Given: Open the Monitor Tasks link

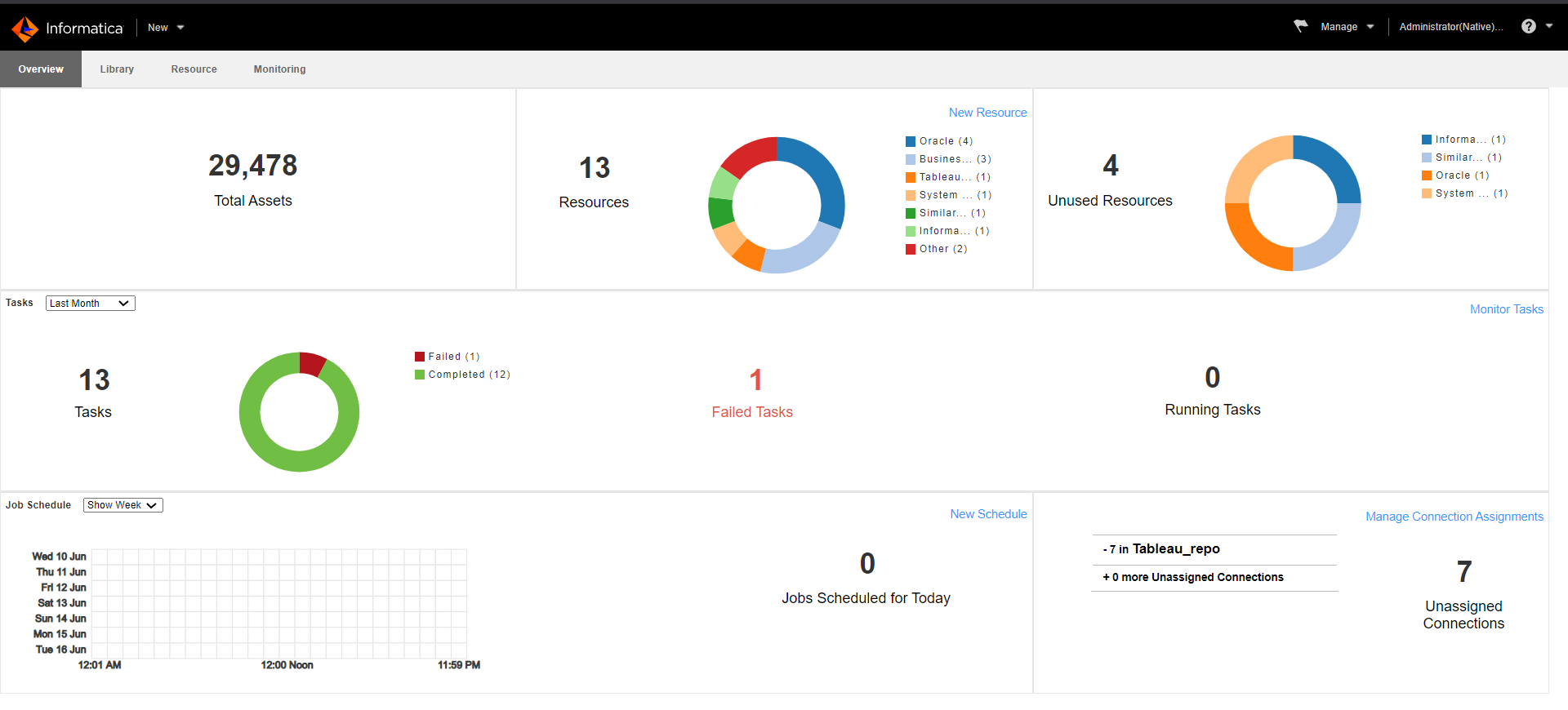Looking at the screenshot, I should 1506,309.
